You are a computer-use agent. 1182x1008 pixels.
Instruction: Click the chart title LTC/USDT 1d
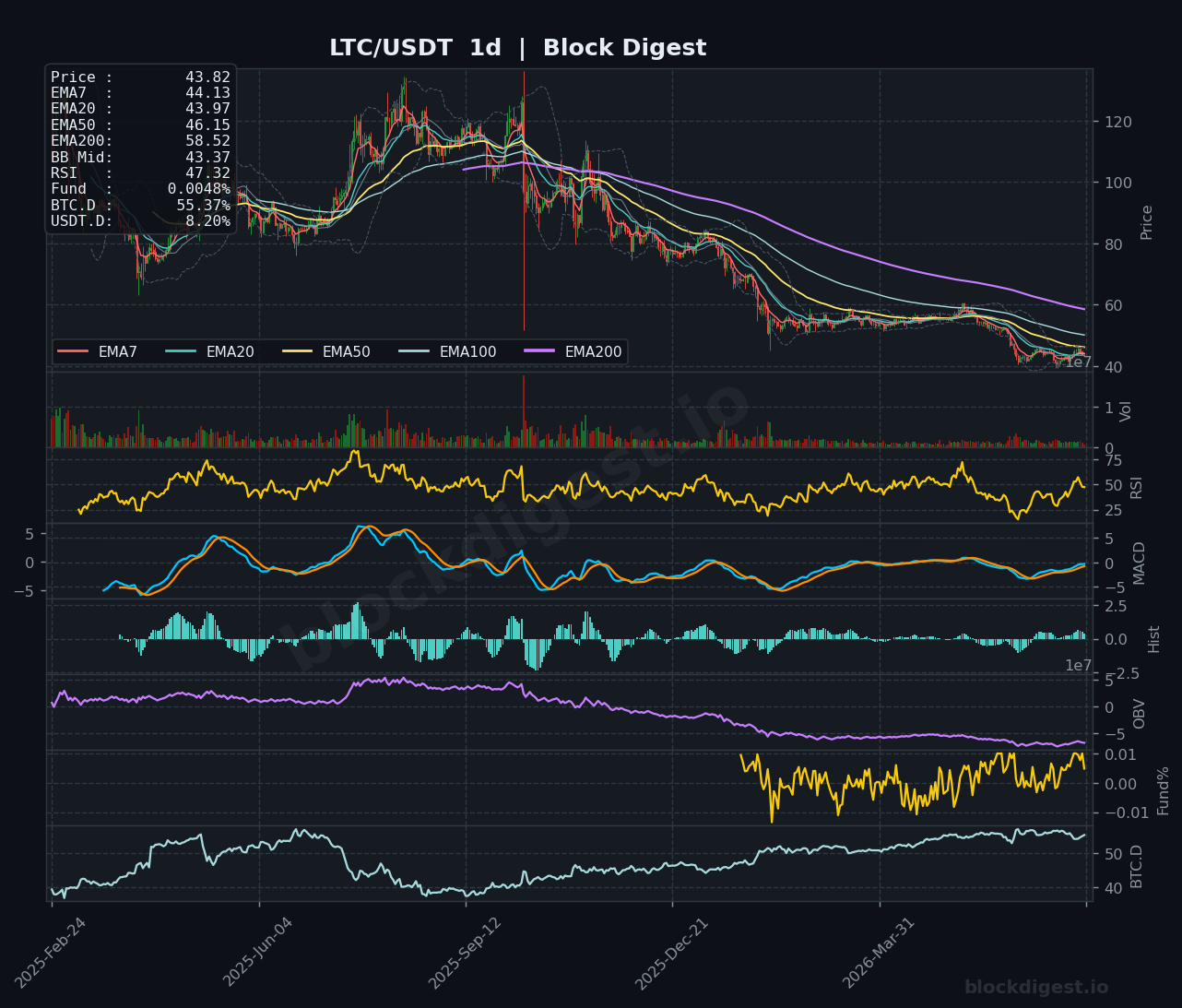click(415, 48)
